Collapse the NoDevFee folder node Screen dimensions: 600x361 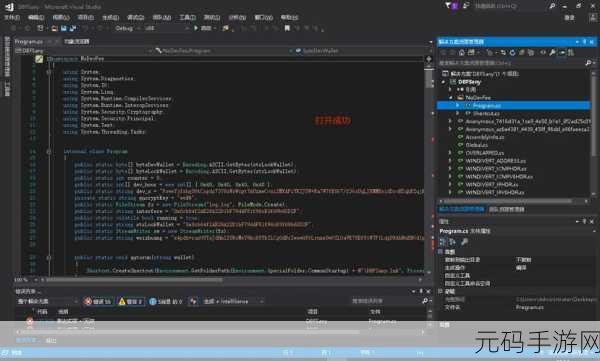[451, 98]
